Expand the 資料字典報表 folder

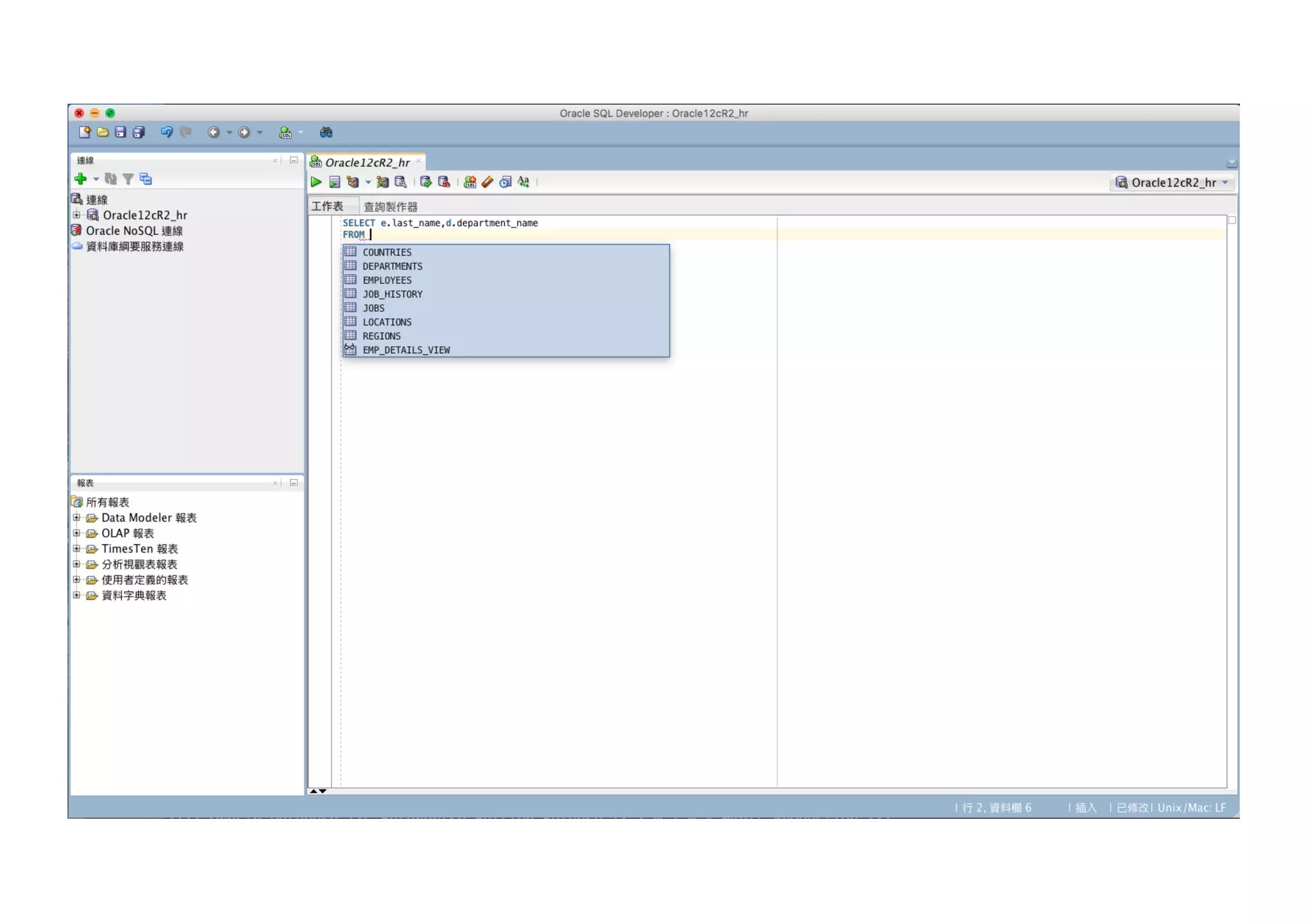point(77,595)
